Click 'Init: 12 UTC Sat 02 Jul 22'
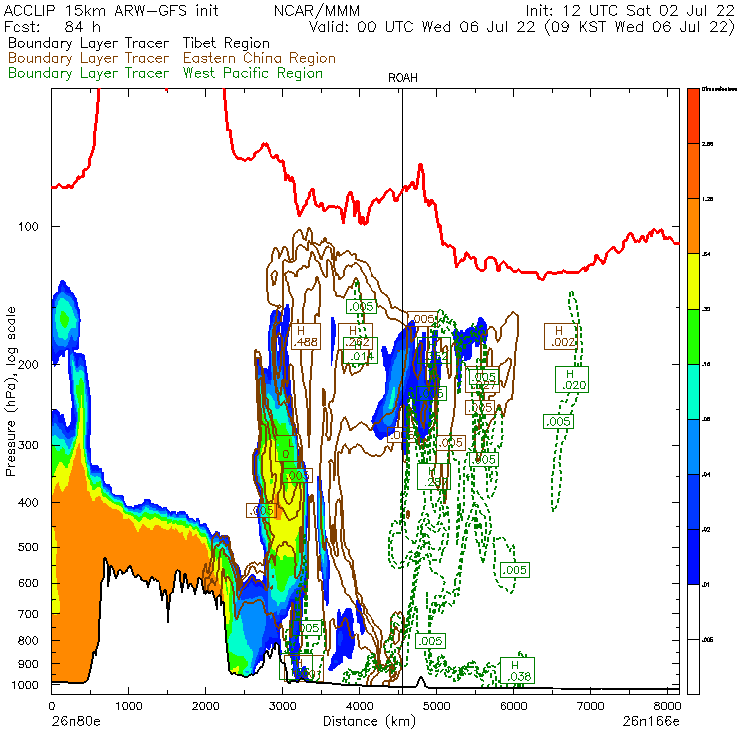 click(x=631, y=10)
